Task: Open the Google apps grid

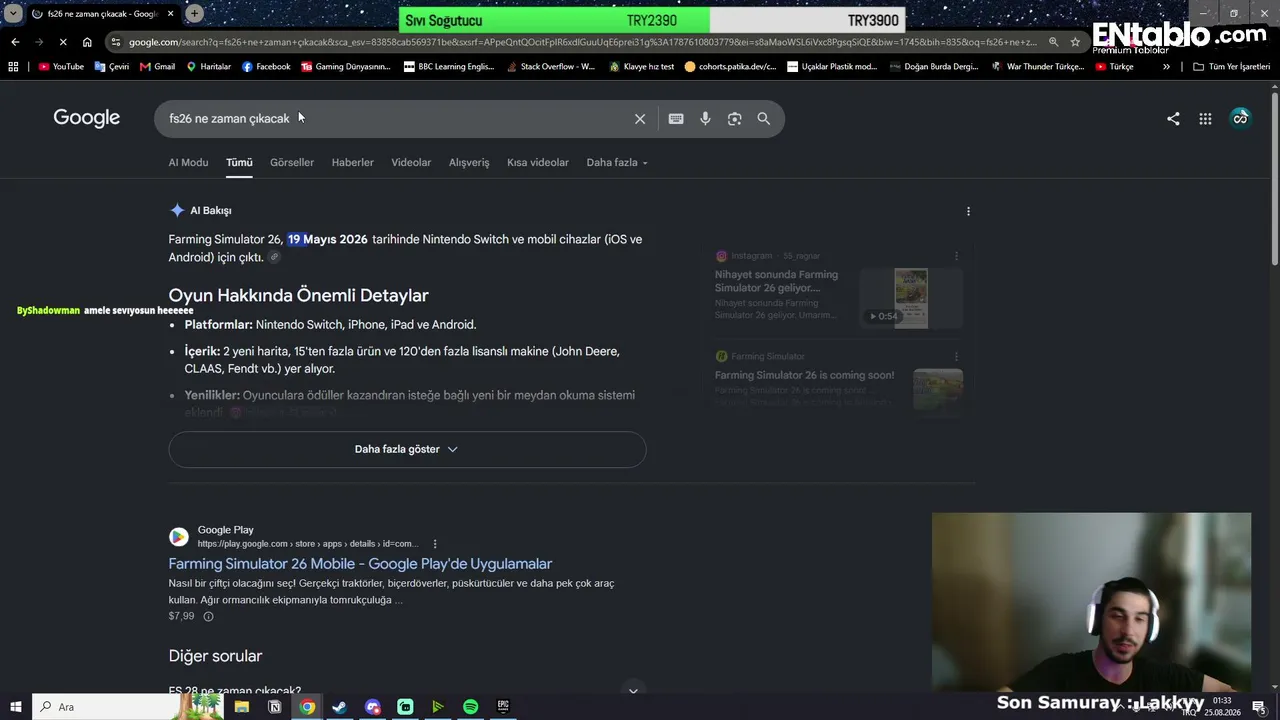Action: pyautogui.click(x=1205, y=118)
